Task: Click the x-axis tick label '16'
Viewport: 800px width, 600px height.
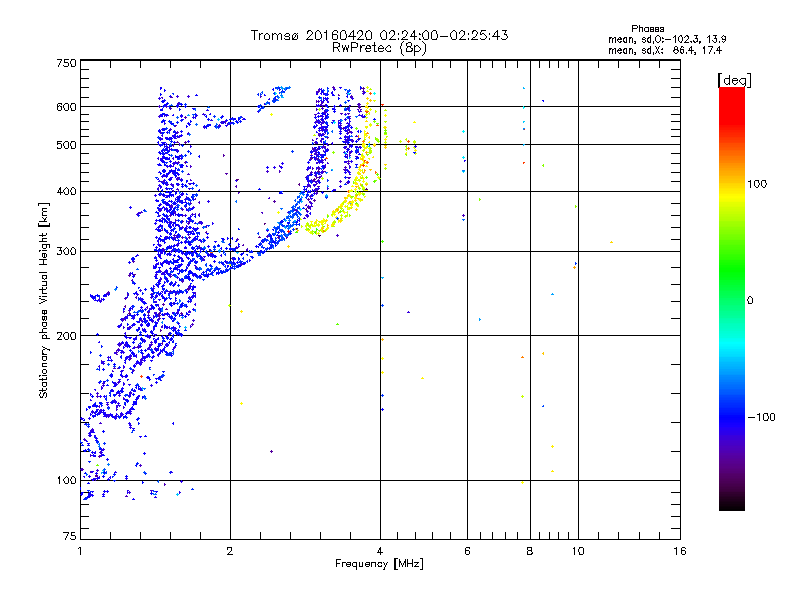Action: tap(680, 551)
